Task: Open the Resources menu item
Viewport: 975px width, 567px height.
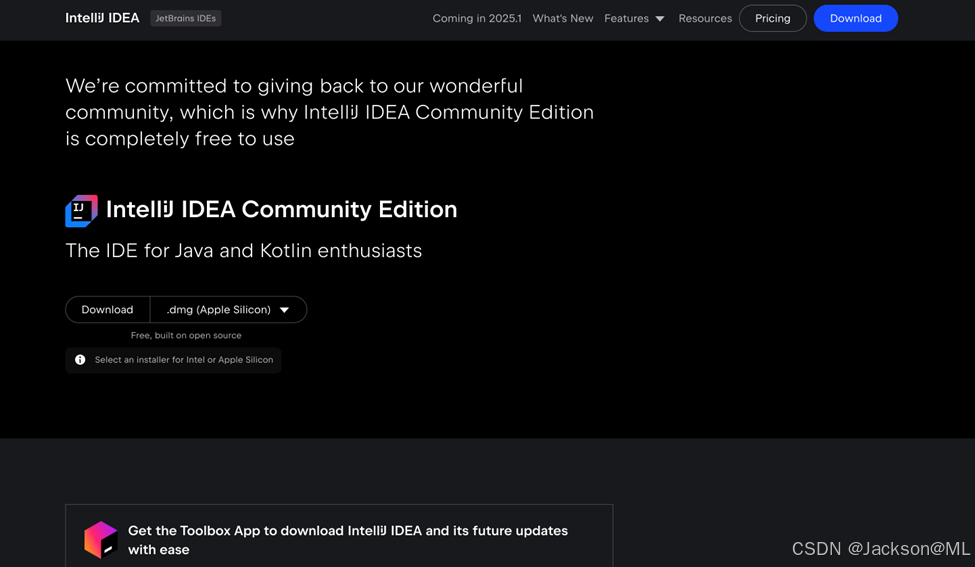Action: pos(705,18)
